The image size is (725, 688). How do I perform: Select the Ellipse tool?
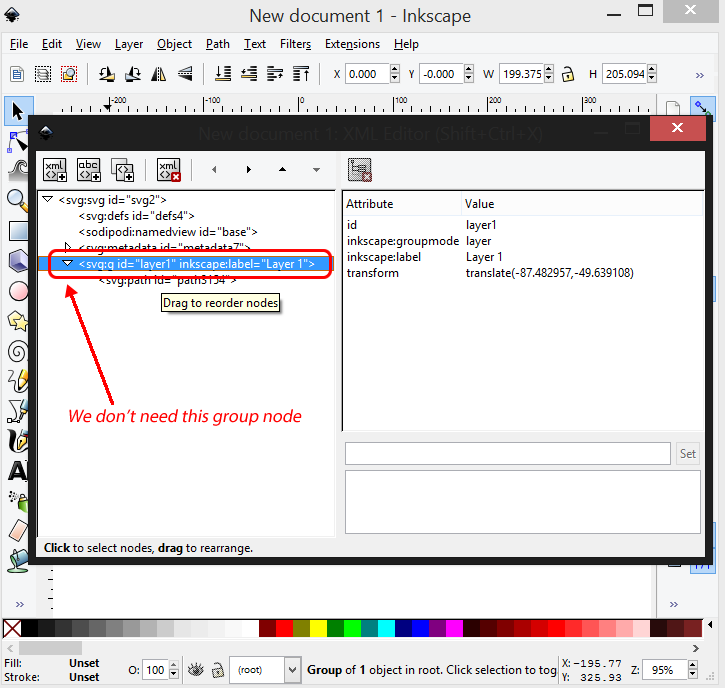point(18,291)
